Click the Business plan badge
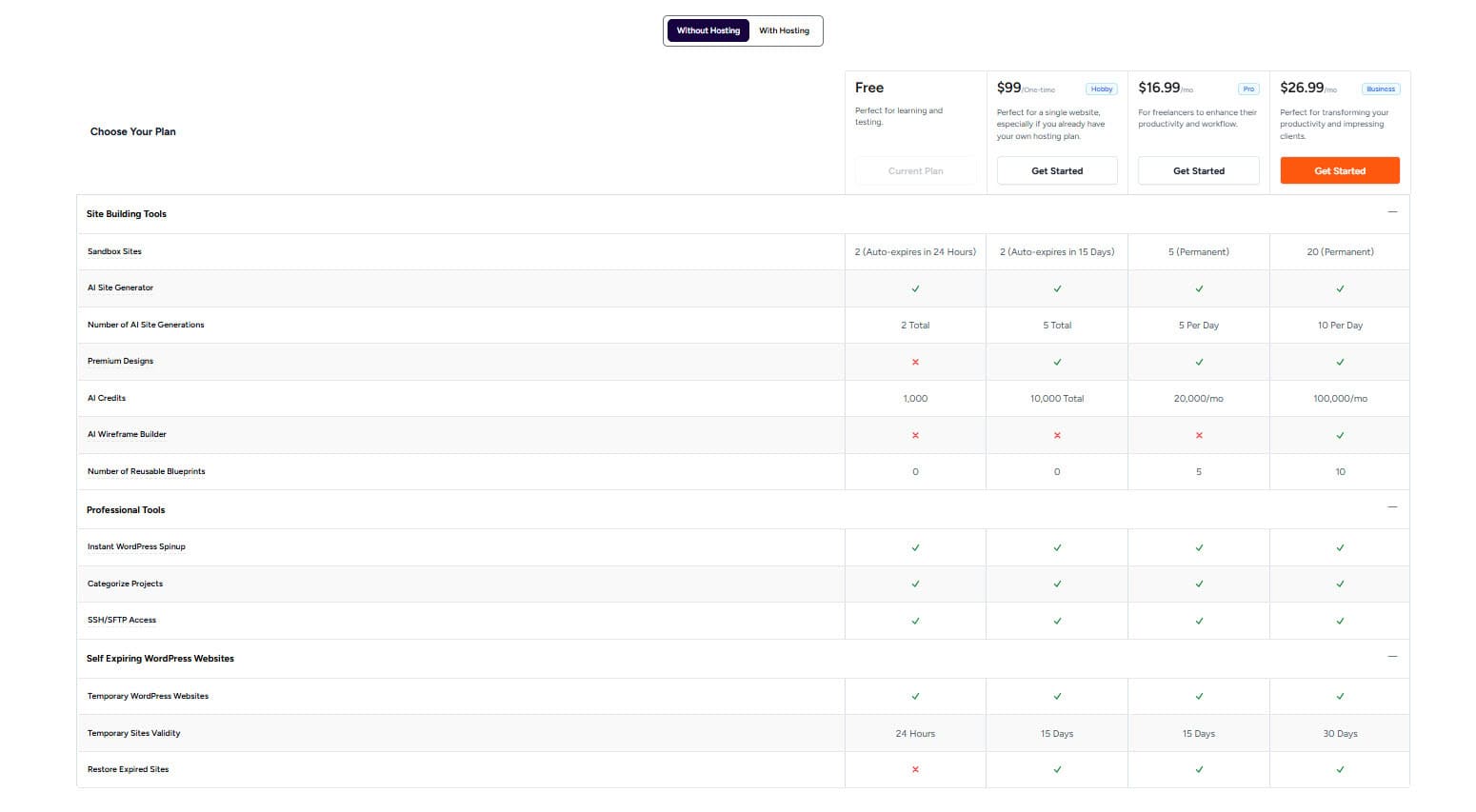 1380,89
